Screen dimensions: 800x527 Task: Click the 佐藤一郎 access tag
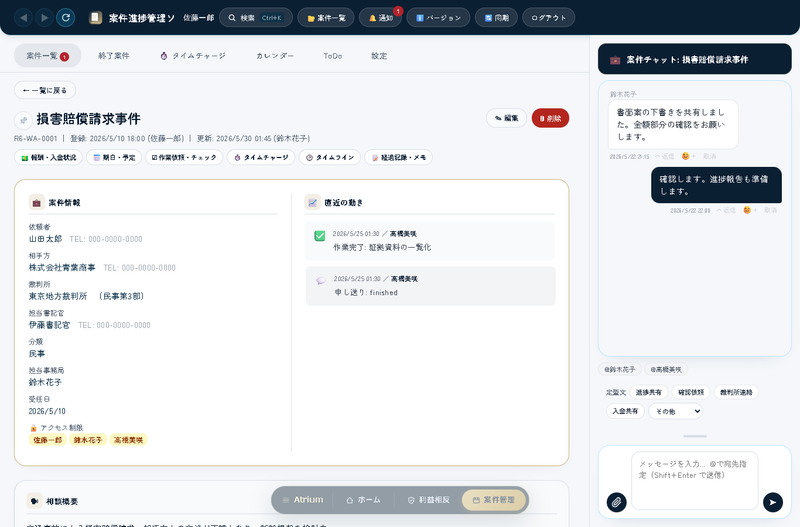click(x=48, y=440)
